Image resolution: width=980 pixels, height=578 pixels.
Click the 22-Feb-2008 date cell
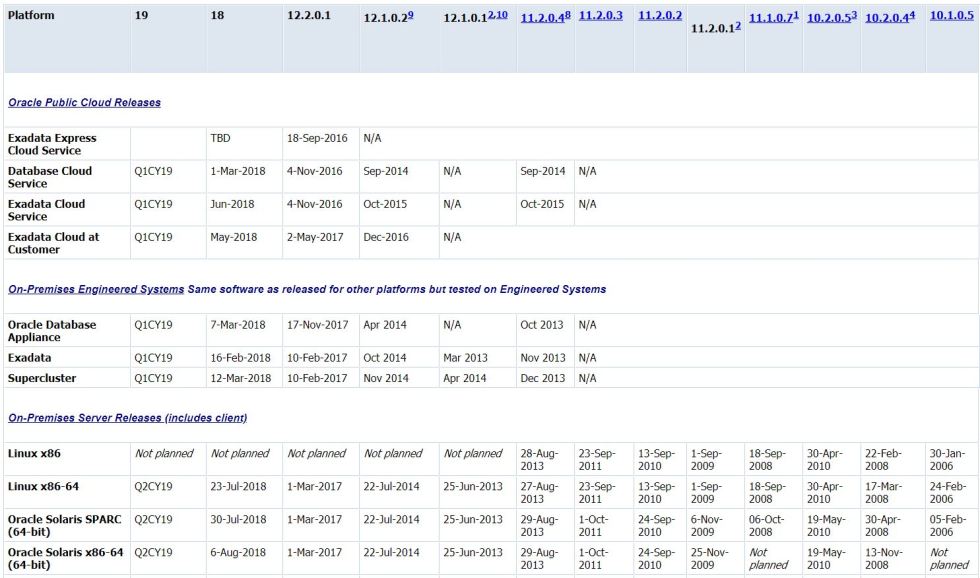(x=883, y=460)
